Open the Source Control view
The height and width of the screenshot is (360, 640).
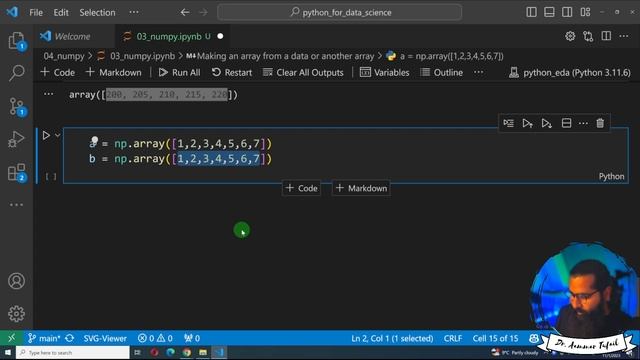[x=16, y=106]
